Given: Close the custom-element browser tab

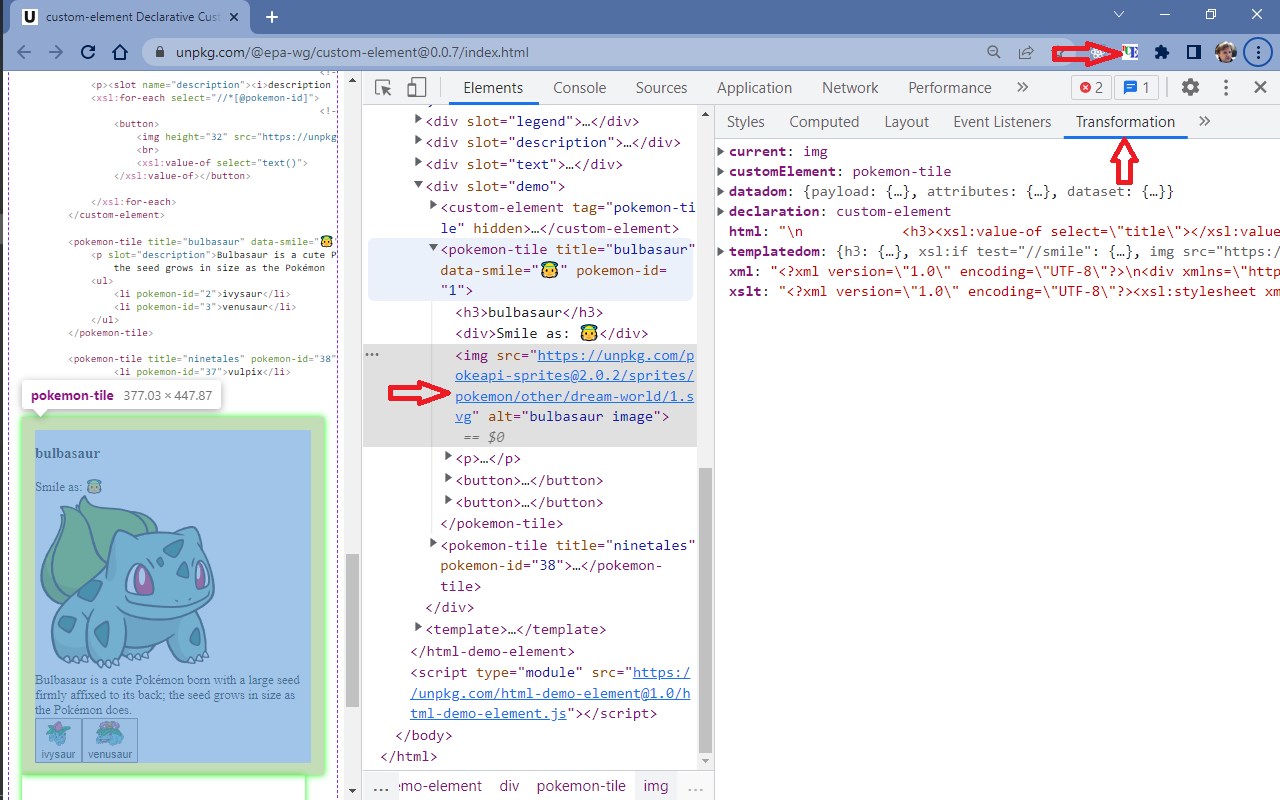Looking at the screenshot, I should [233, 17].
